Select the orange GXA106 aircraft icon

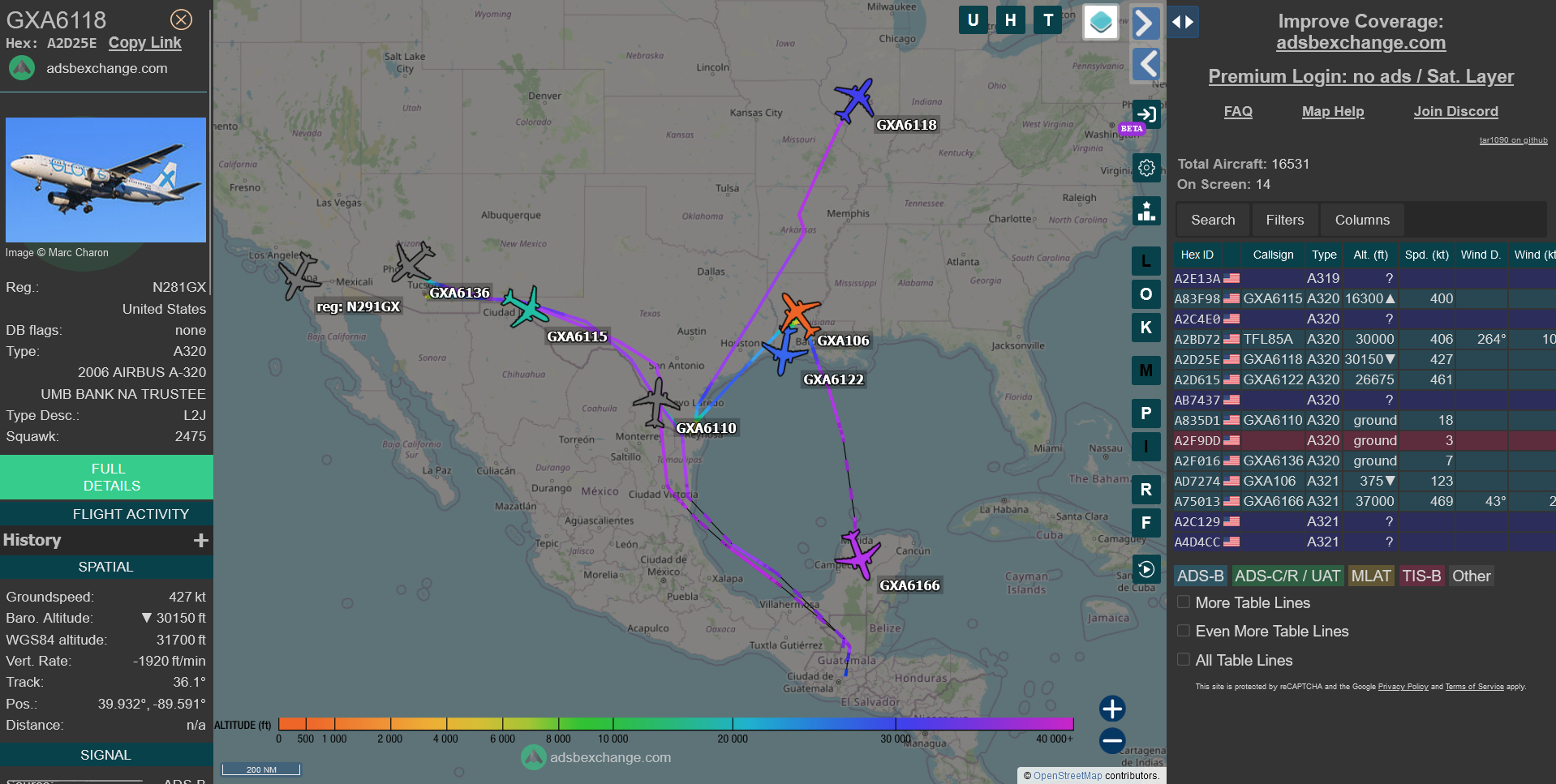(798, 313)
